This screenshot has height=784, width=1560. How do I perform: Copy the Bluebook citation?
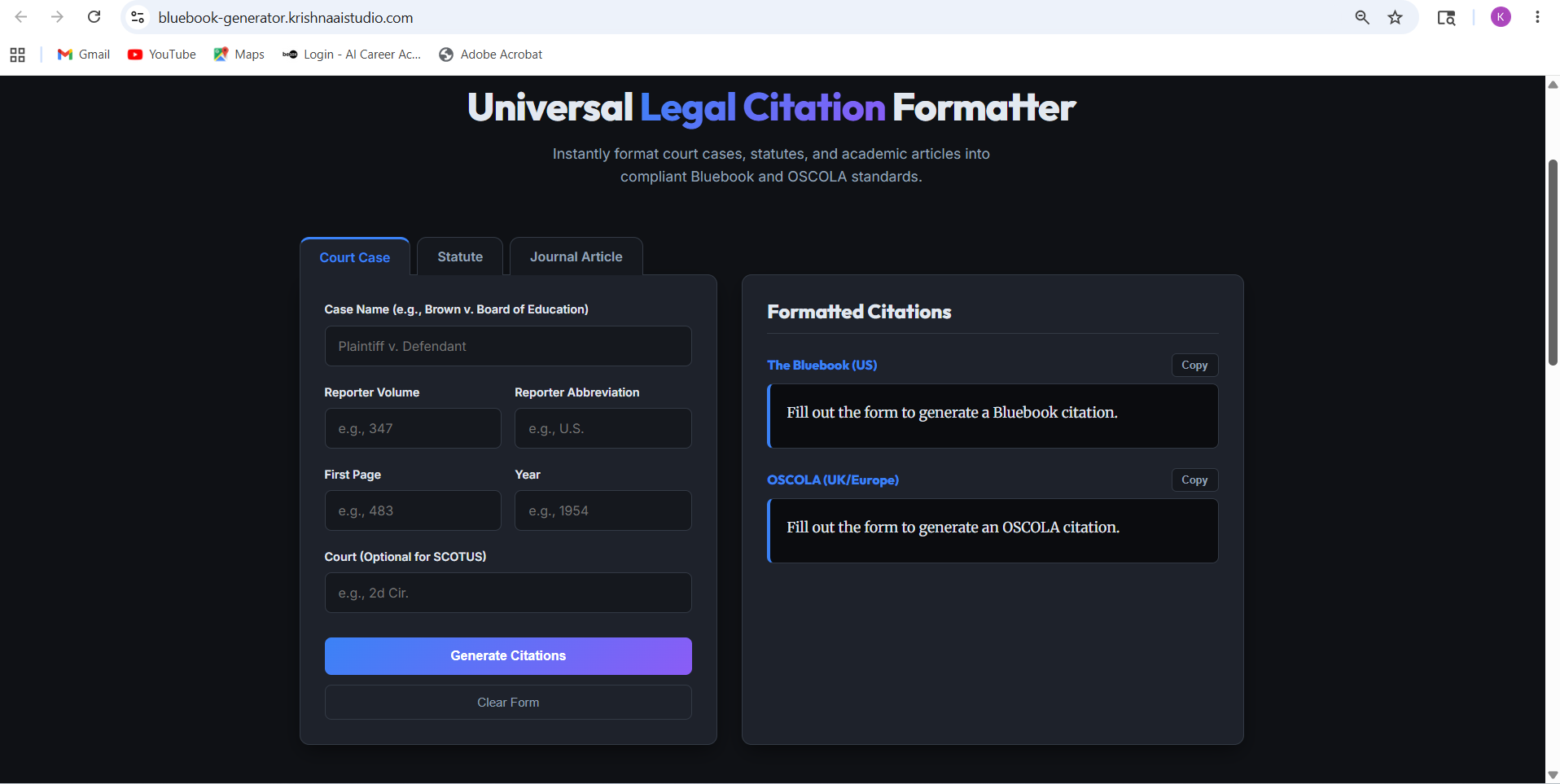1194,366
